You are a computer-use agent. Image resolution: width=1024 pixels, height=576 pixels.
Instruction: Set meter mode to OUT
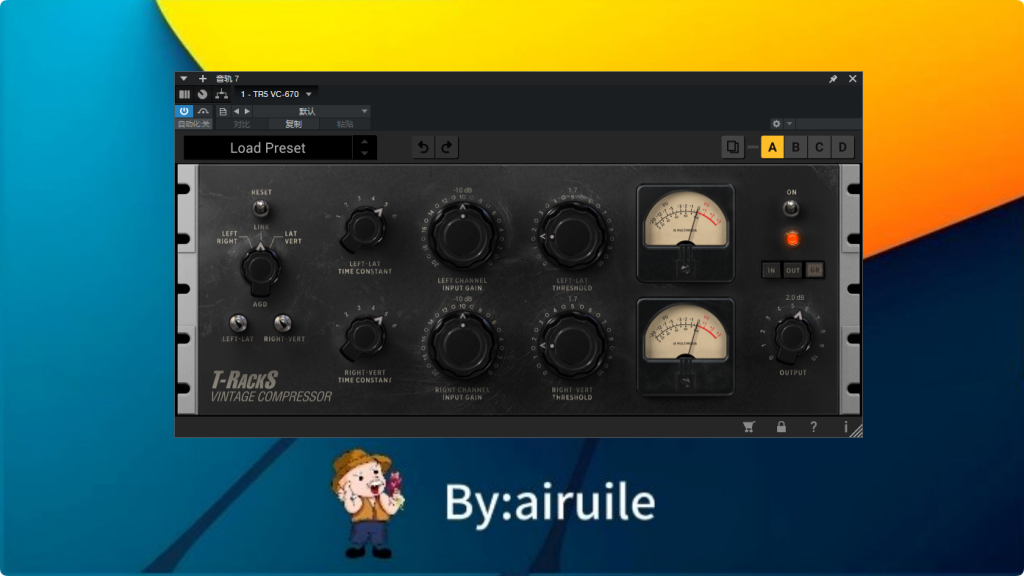click(793, 270)
